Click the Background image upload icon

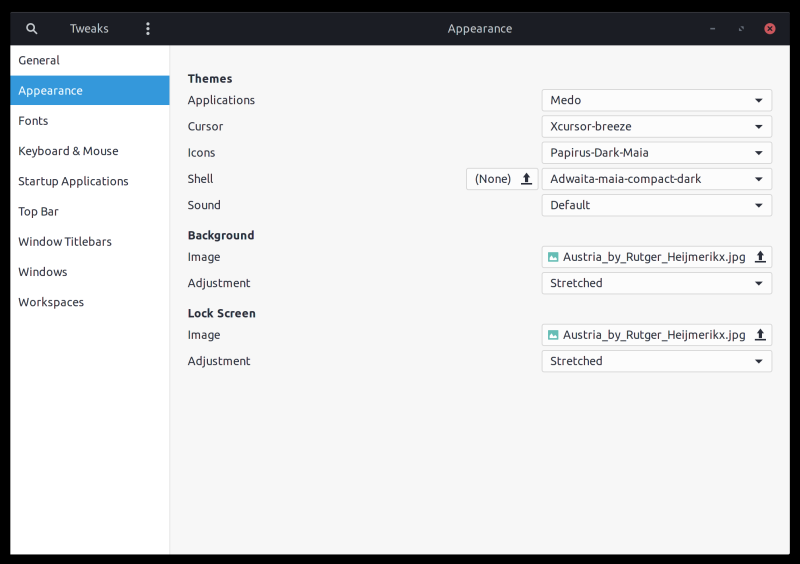[x=760, y=257]
